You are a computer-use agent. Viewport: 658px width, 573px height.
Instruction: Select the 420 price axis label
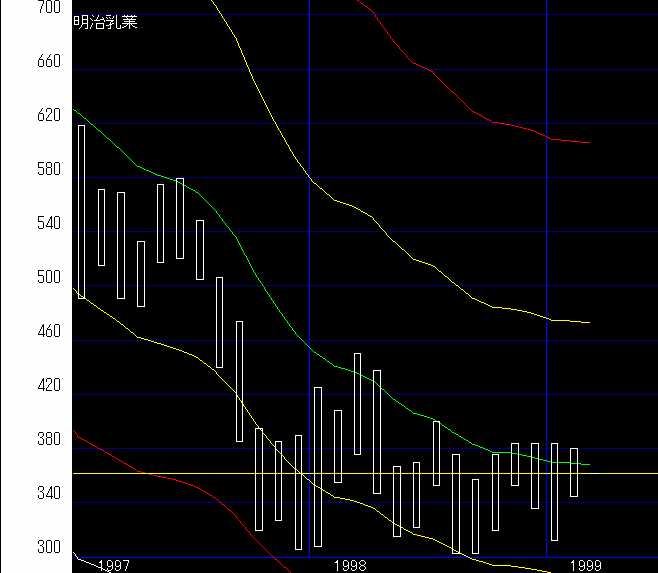(20, 386)
